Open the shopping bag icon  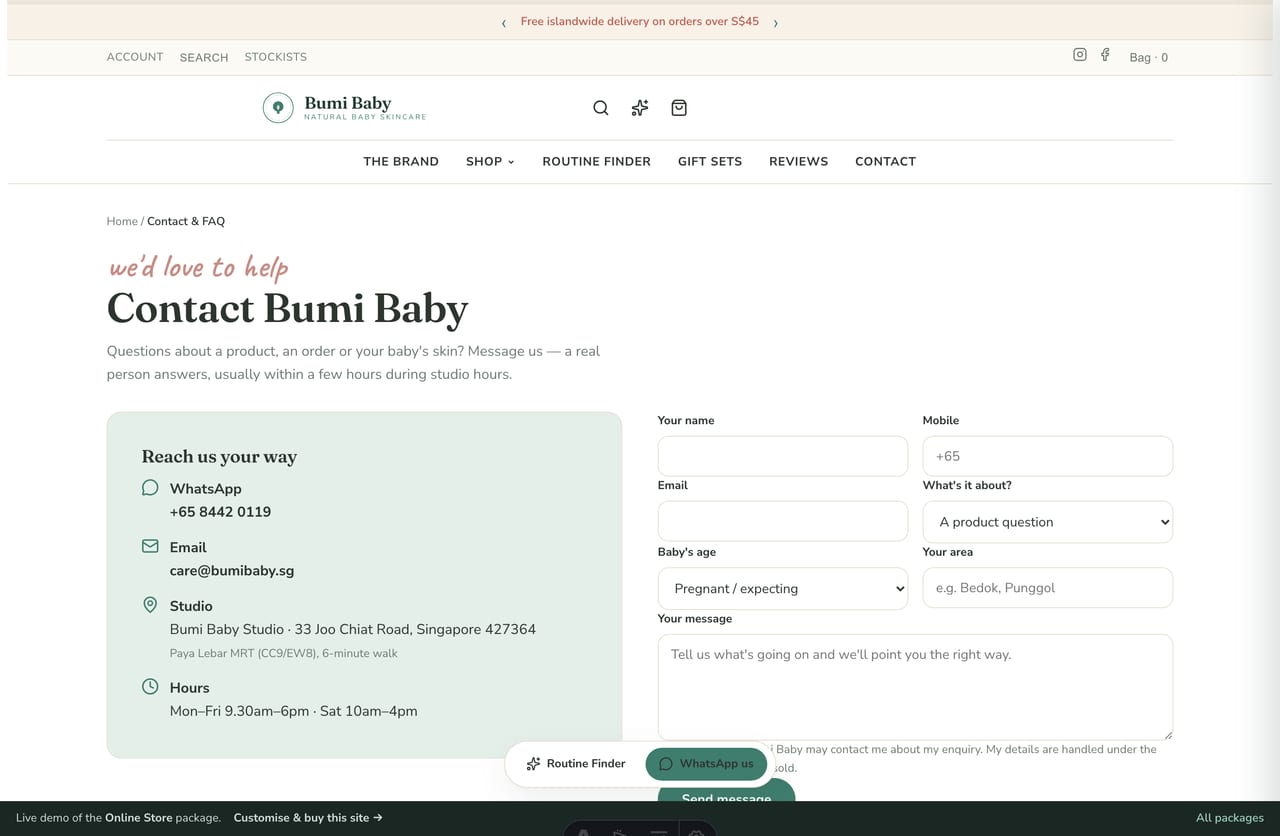click(679, 108)
